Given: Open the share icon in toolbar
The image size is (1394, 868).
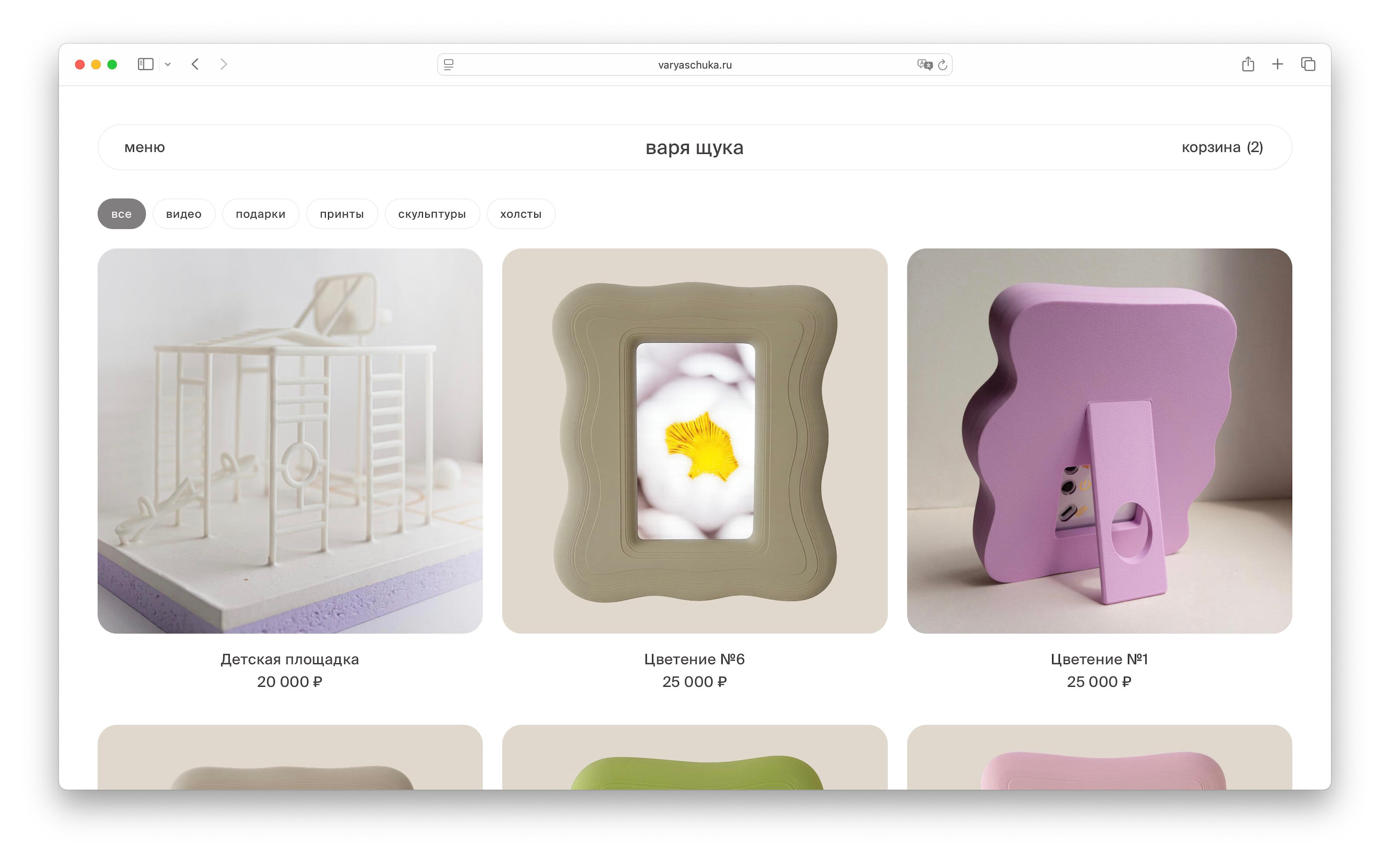Looking at the screenshot, I should tap(1248, 64).
